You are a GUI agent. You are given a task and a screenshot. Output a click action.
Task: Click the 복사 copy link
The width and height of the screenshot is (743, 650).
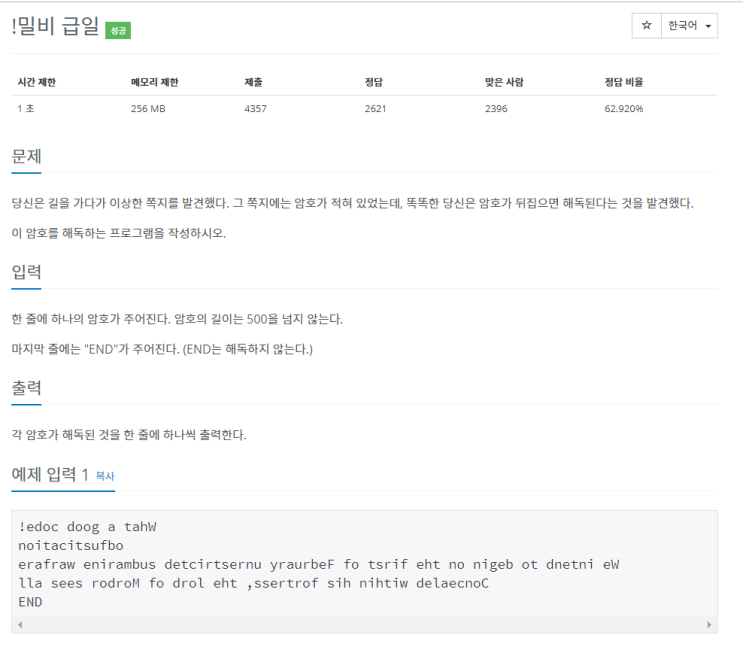(x=105, y=476)
